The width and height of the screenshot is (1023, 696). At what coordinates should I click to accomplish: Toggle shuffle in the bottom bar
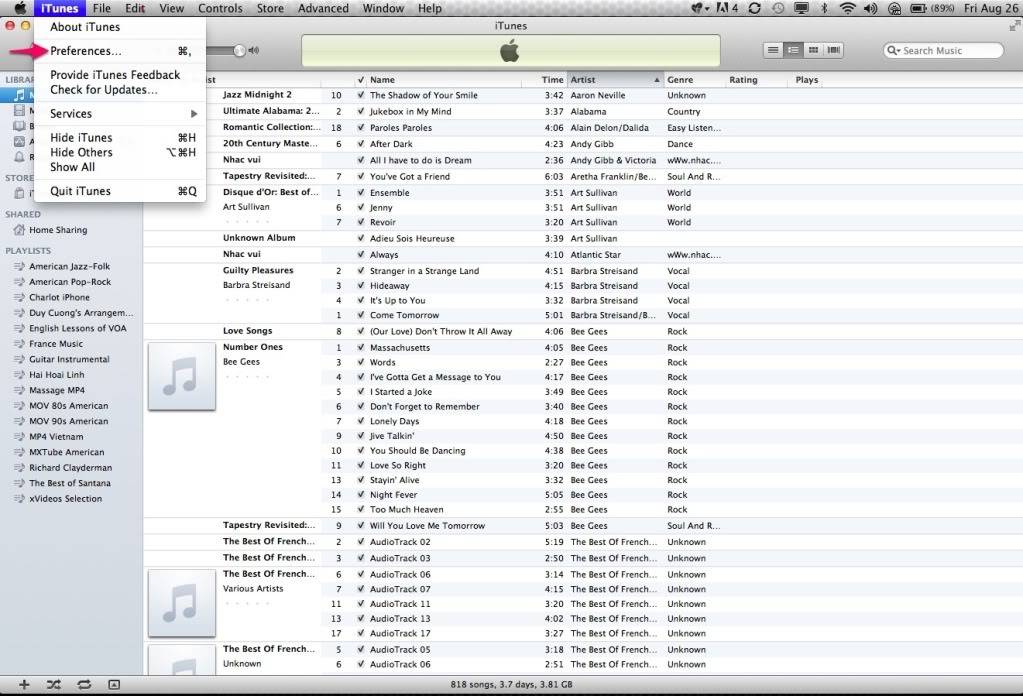(53, 684)
